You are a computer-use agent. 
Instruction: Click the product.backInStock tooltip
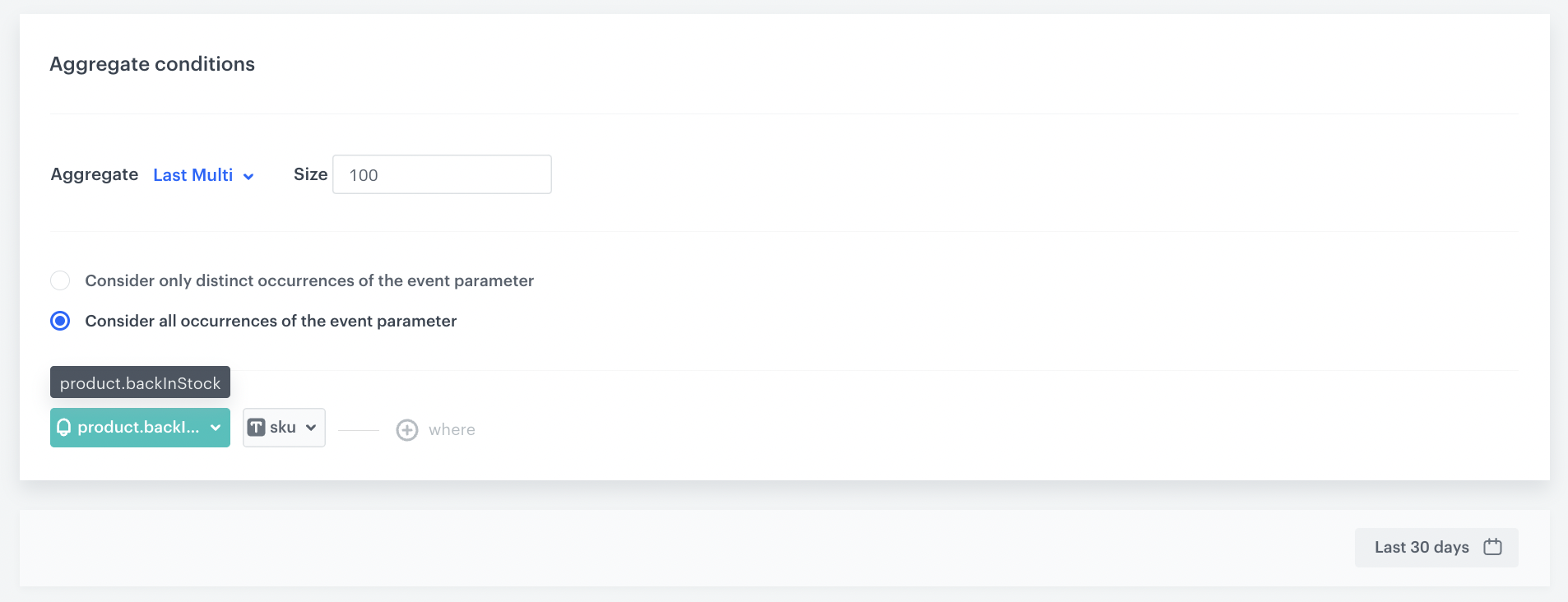point(140,382)
